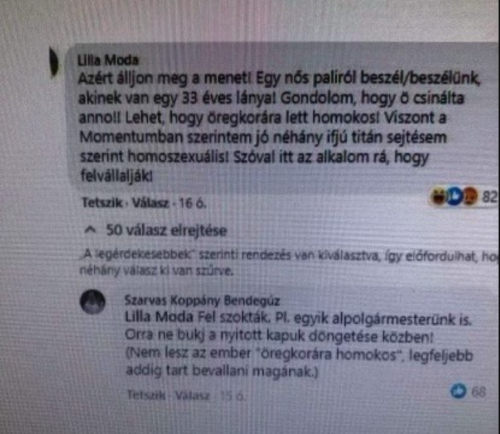The image size is (500, 434).
Task: Open the Lilla Moda author name link
Action: click(108, 60)
